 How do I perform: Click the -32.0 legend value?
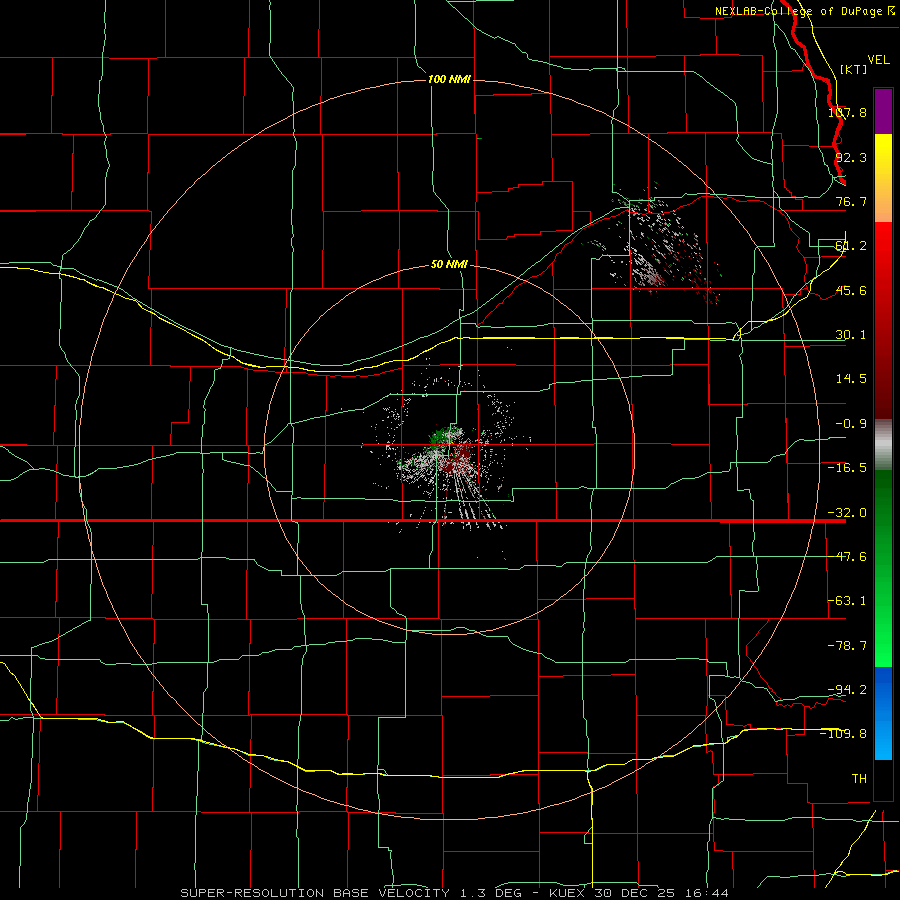tap(847, 513)
